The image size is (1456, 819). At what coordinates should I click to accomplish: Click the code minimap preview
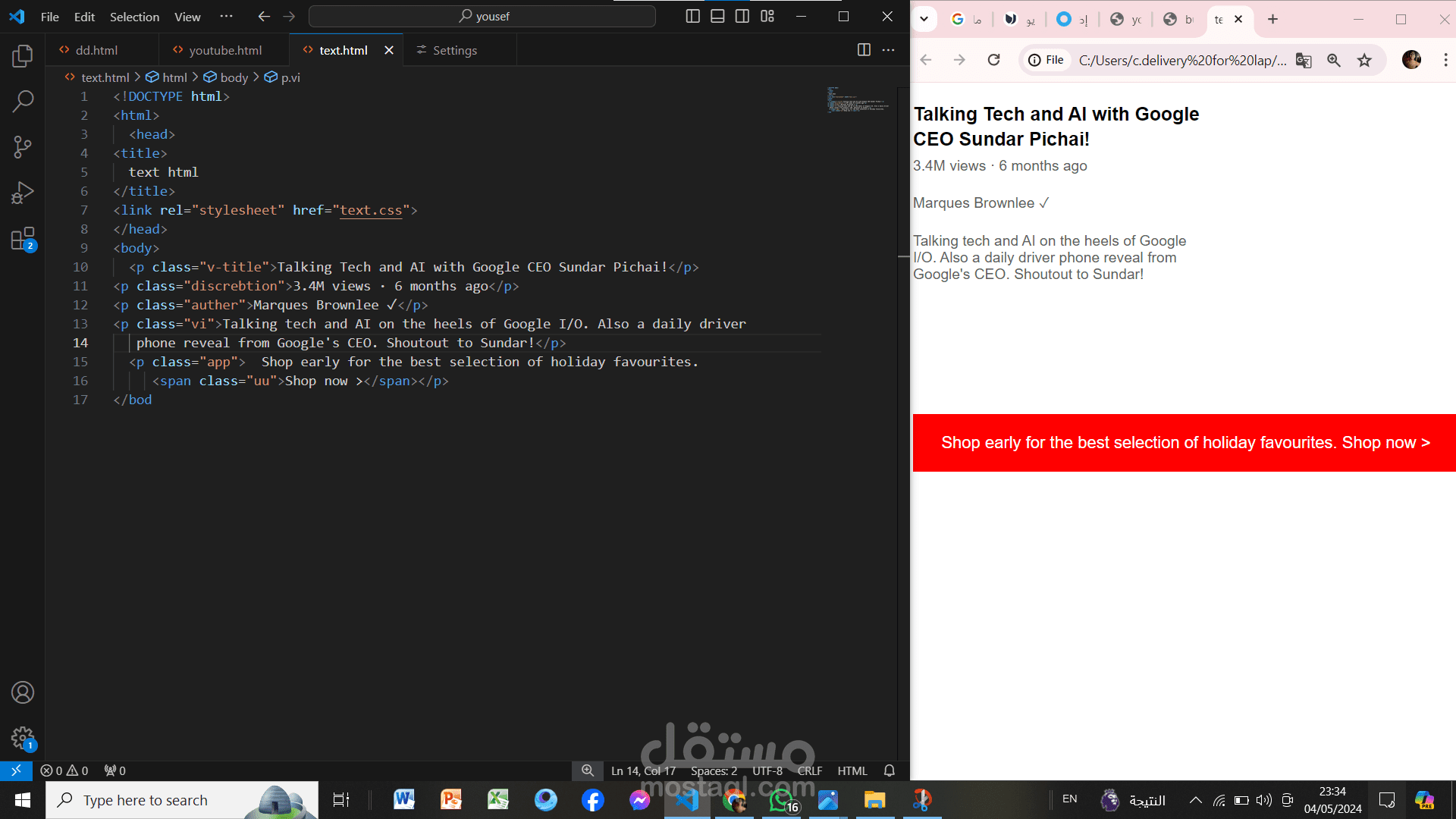(x=858, y=100)
